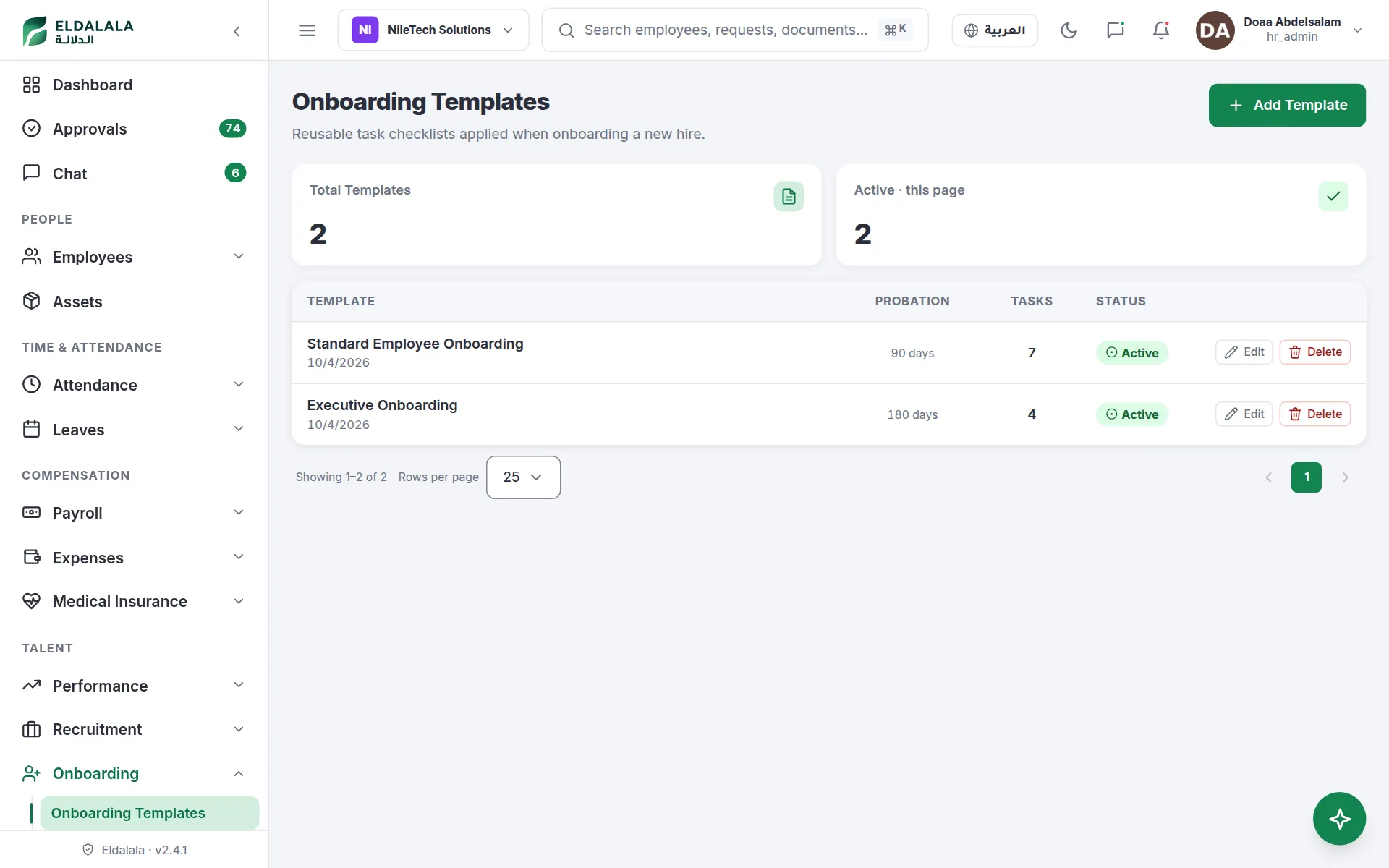
Task: Click the Eldalala logo
Action: coord(78,30)
